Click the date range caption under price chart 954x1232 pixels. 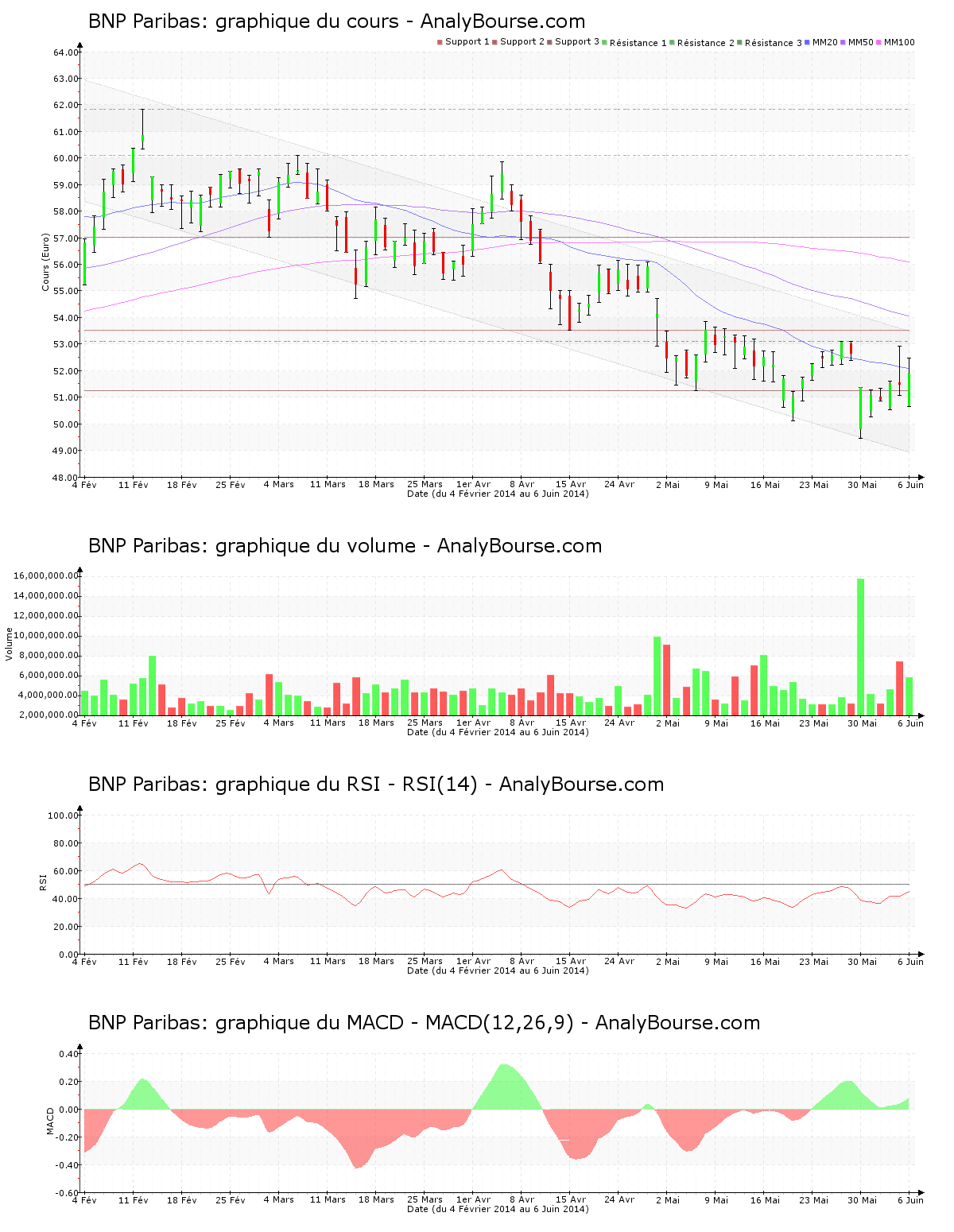click(x=498, y=494)
